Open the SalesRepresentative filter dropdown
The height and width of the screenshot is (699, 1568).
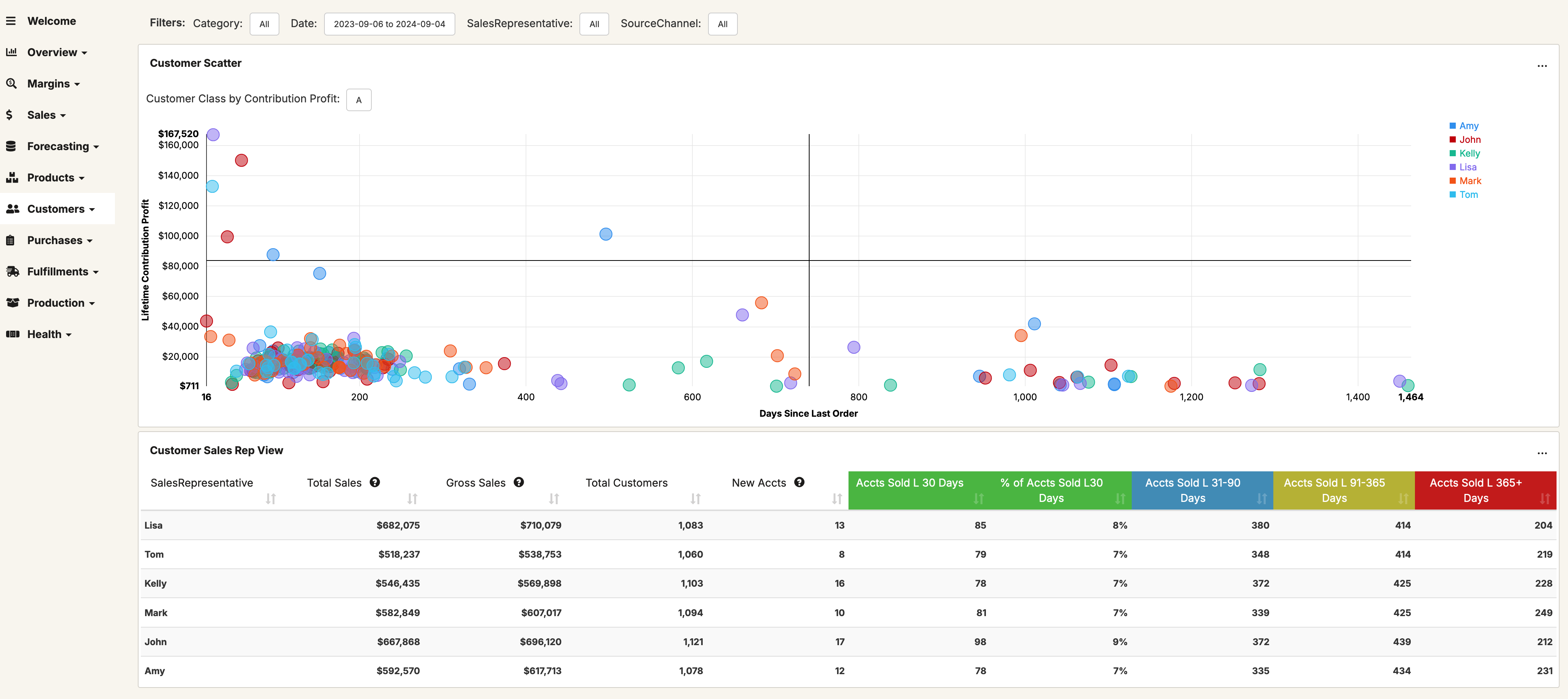click(x=594, y=24)
